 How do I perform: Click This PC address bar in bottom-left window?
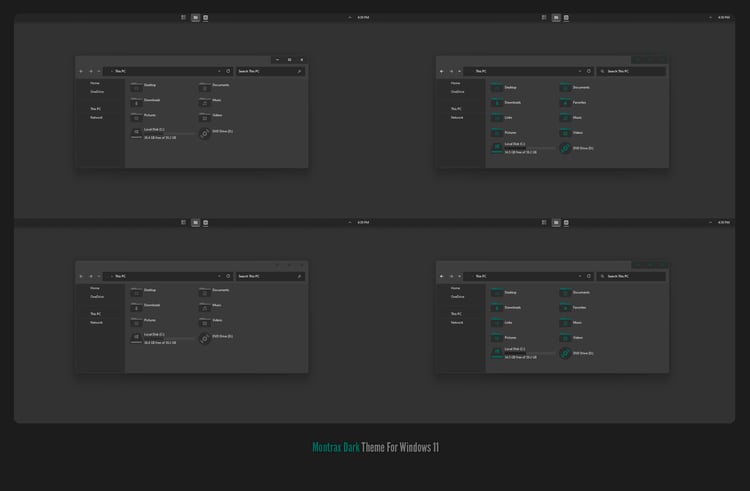tap(168, 276)
